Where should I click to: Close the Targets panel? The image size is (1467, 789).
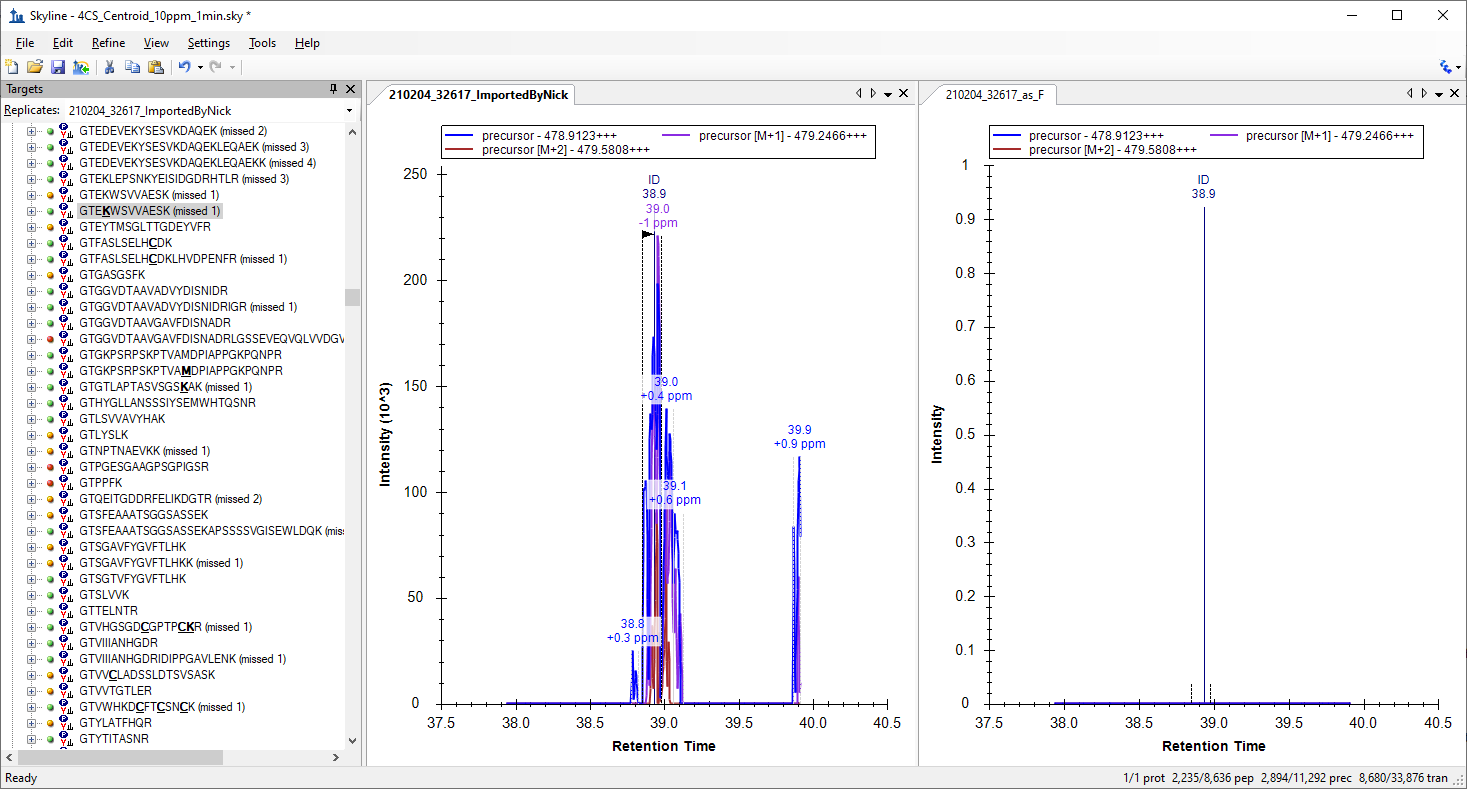pyautogui.click(x=350, y=90)
